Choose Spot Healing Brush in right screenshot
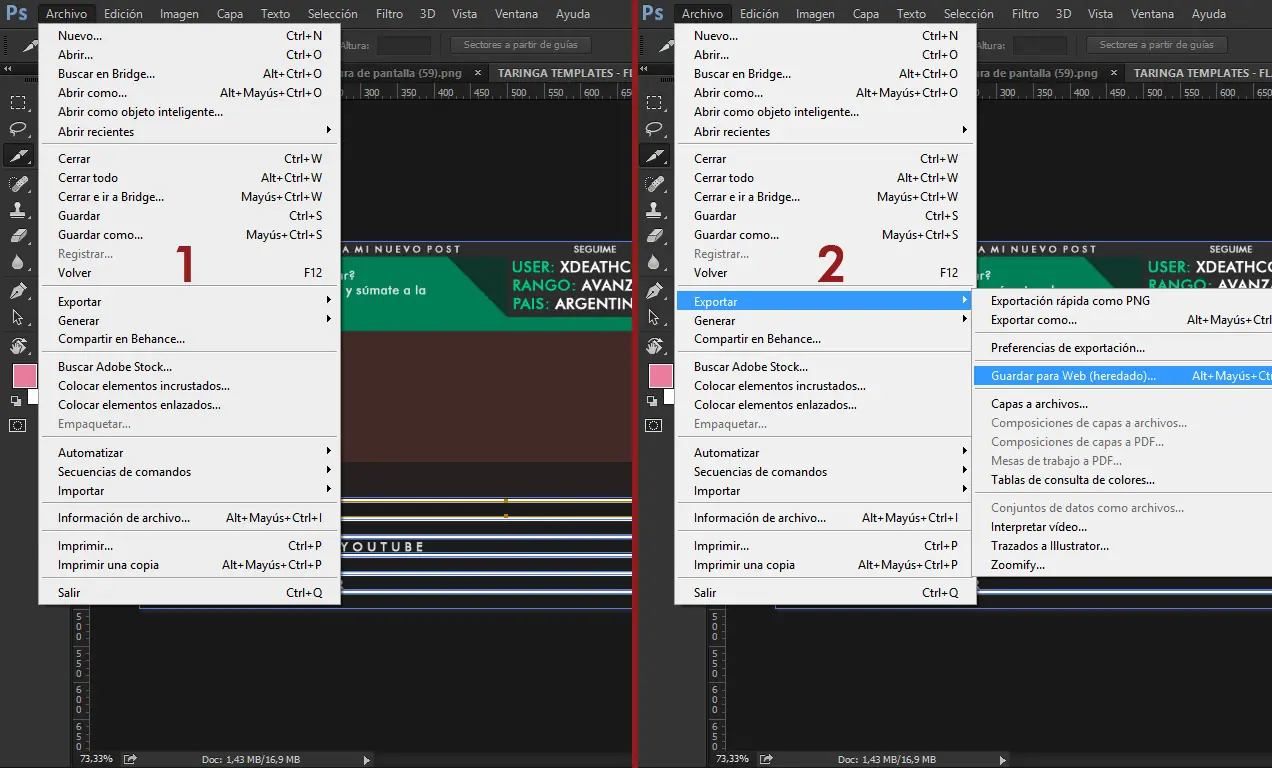This screenshot has height=768, width=1272. coord(654,183)
